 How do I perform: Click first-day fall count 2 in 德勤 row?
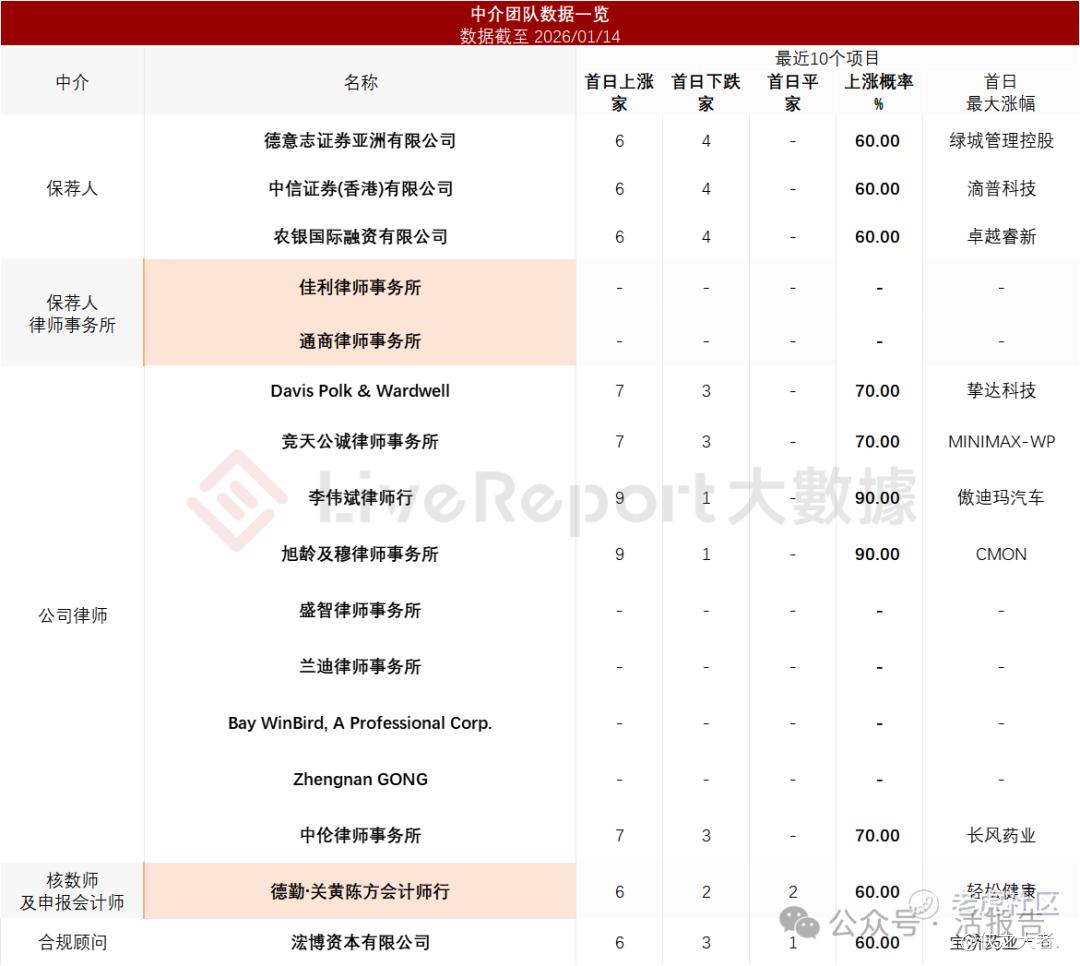coord(706,892)
